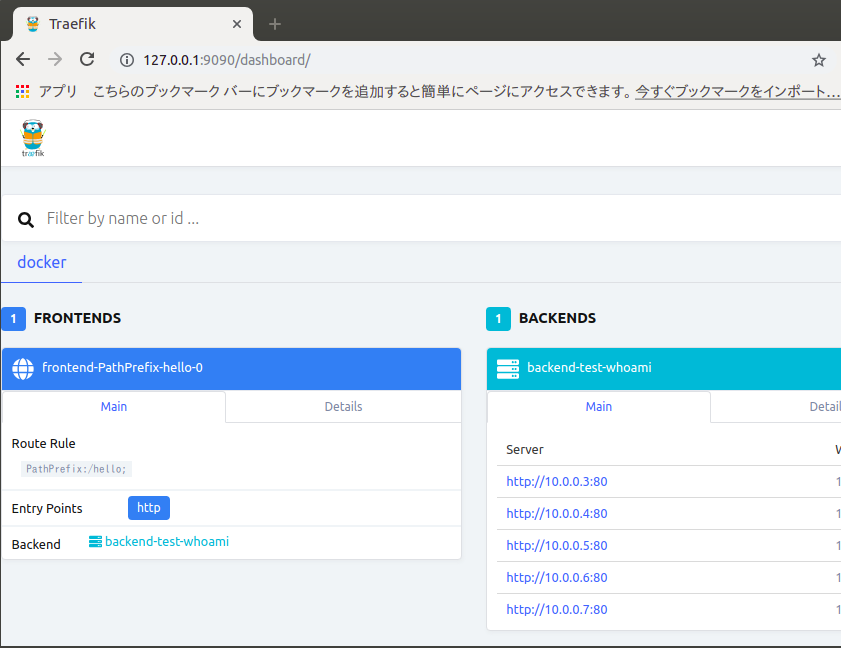
Task: Switch to the docker provider tab
Action: click(x=42, y=262)
